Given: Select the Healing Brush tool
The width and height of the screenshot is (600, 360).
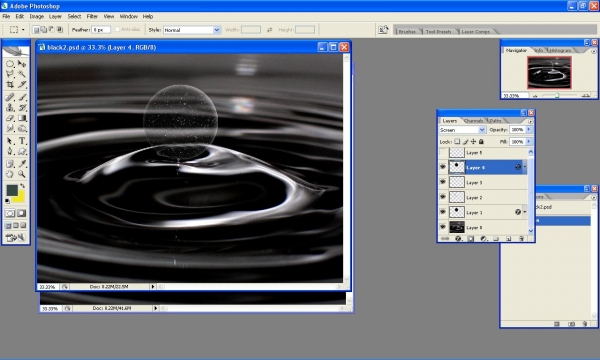Looking at the screenshot, I should pos(10,97).
